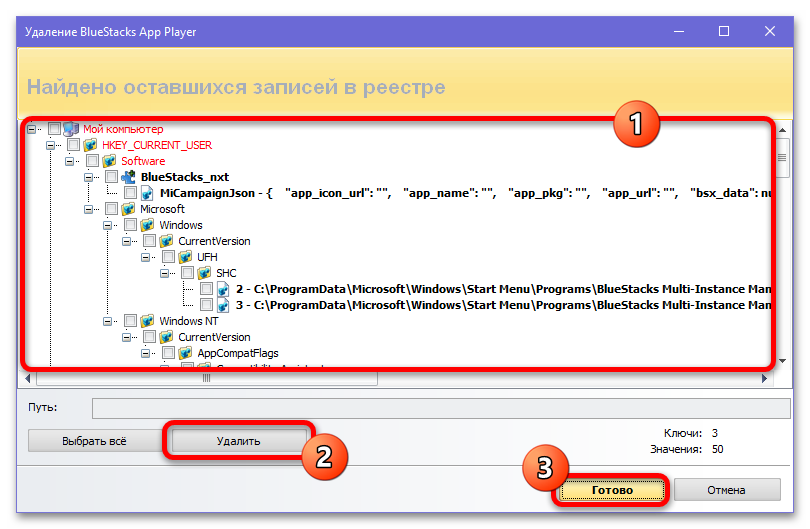The width and height of the screenshot is (810, 529).
Task: Click the folder icon beside Software
Action: tap(109, 161)
